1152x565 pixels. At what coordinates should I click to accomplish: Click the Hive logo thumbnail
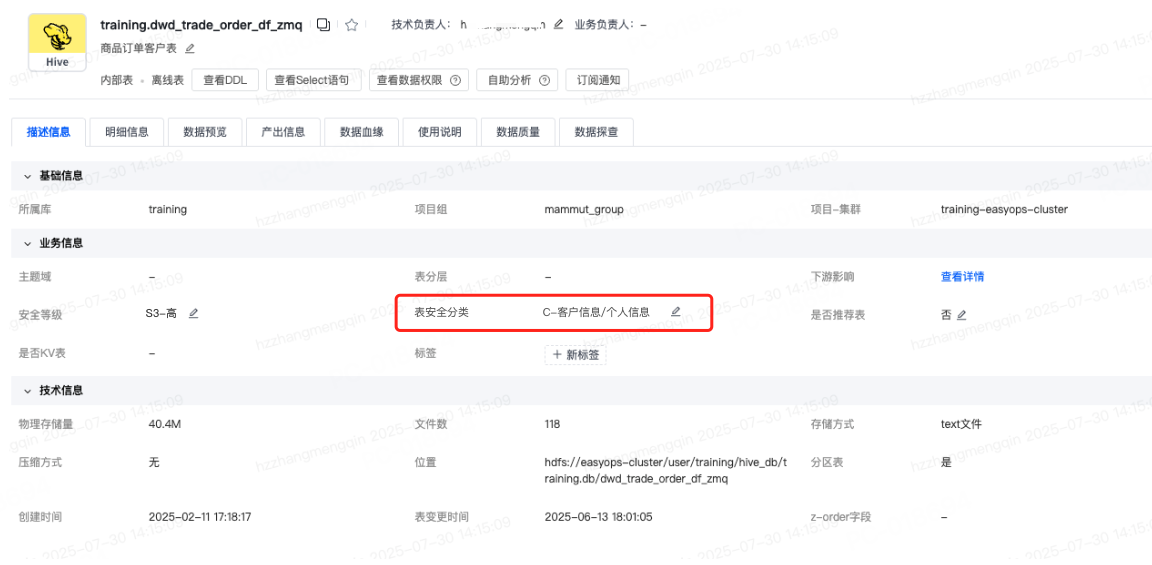(56, 42)
